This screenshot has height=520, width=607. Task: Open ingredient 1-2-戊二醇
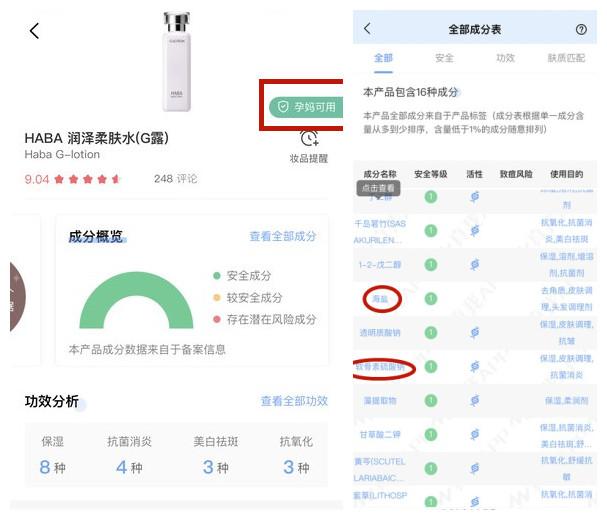click(x=380, y=265)
